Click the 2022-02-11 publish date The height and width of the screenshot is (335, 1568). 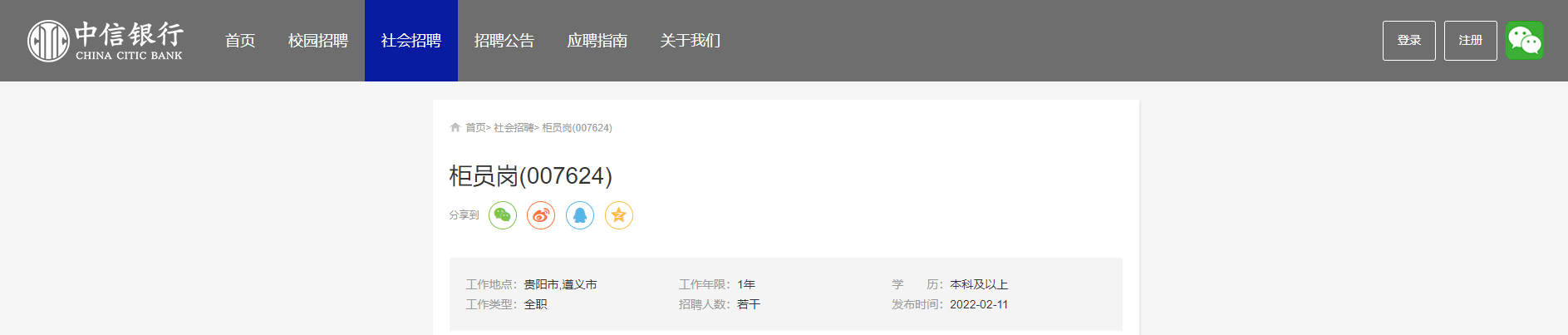tap(979, 304)
